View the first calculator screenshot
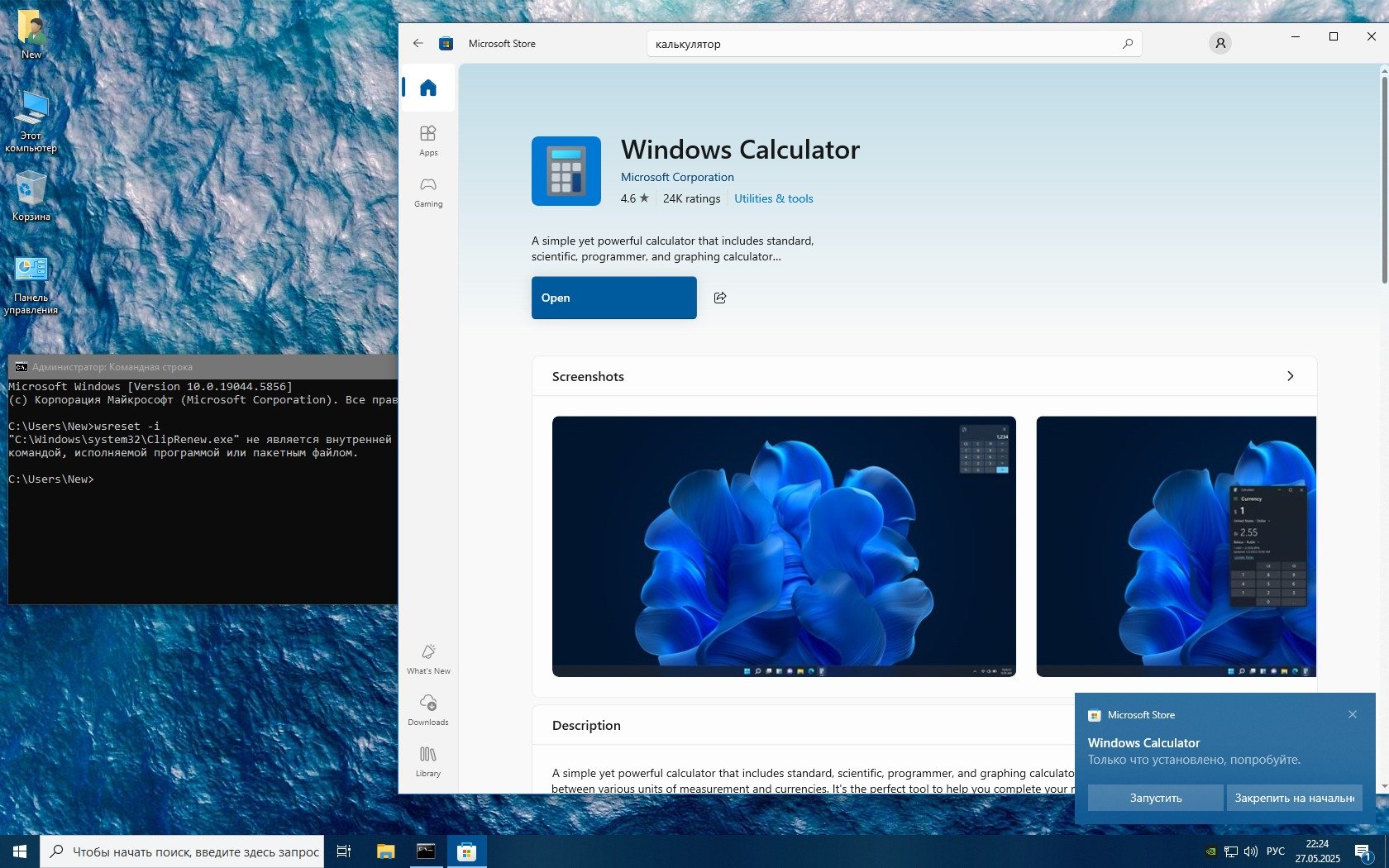The width and height of the screenshot is (1389, 868). [x=783, y=546]
